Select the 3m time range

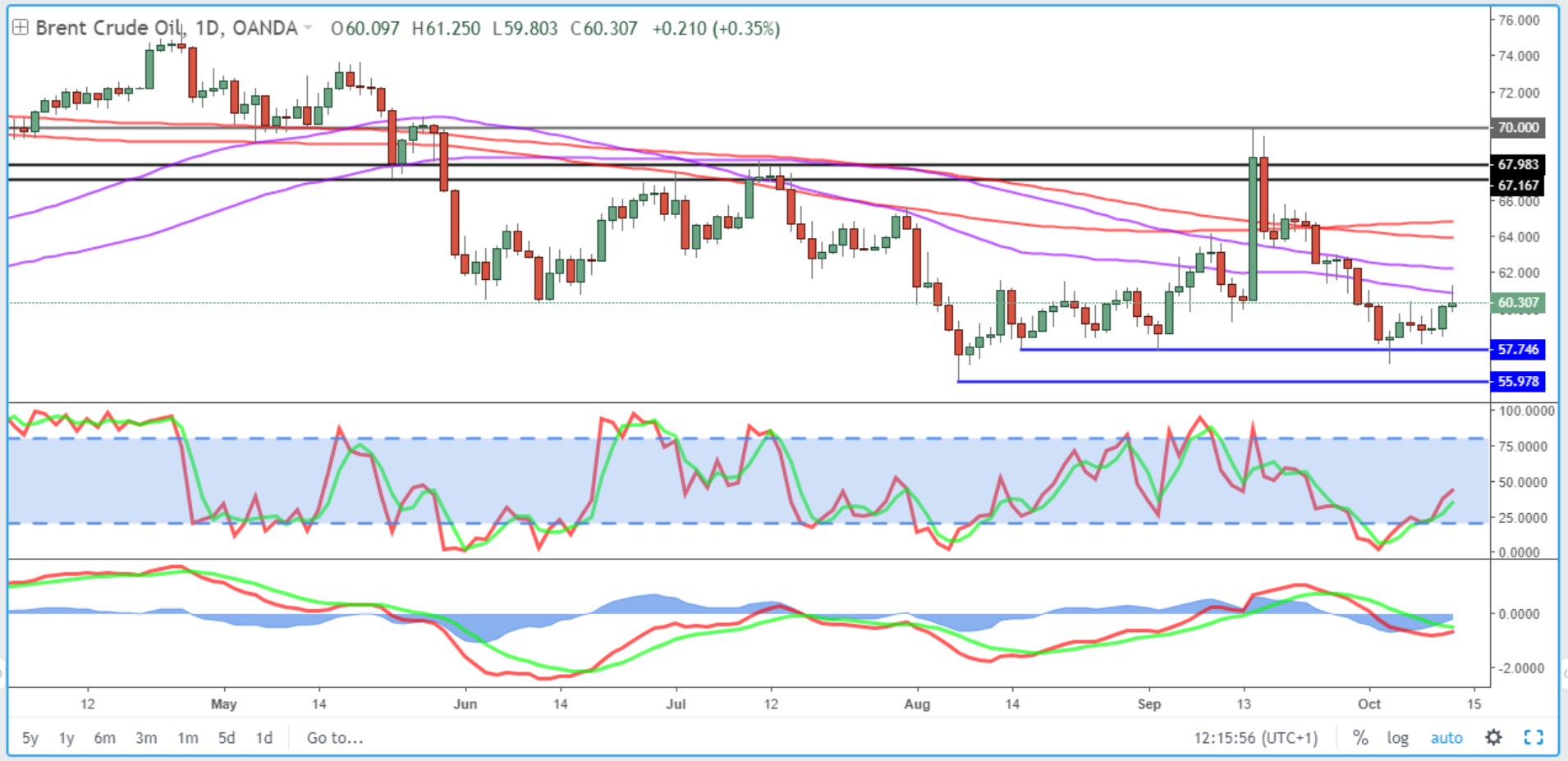(146, 738)
